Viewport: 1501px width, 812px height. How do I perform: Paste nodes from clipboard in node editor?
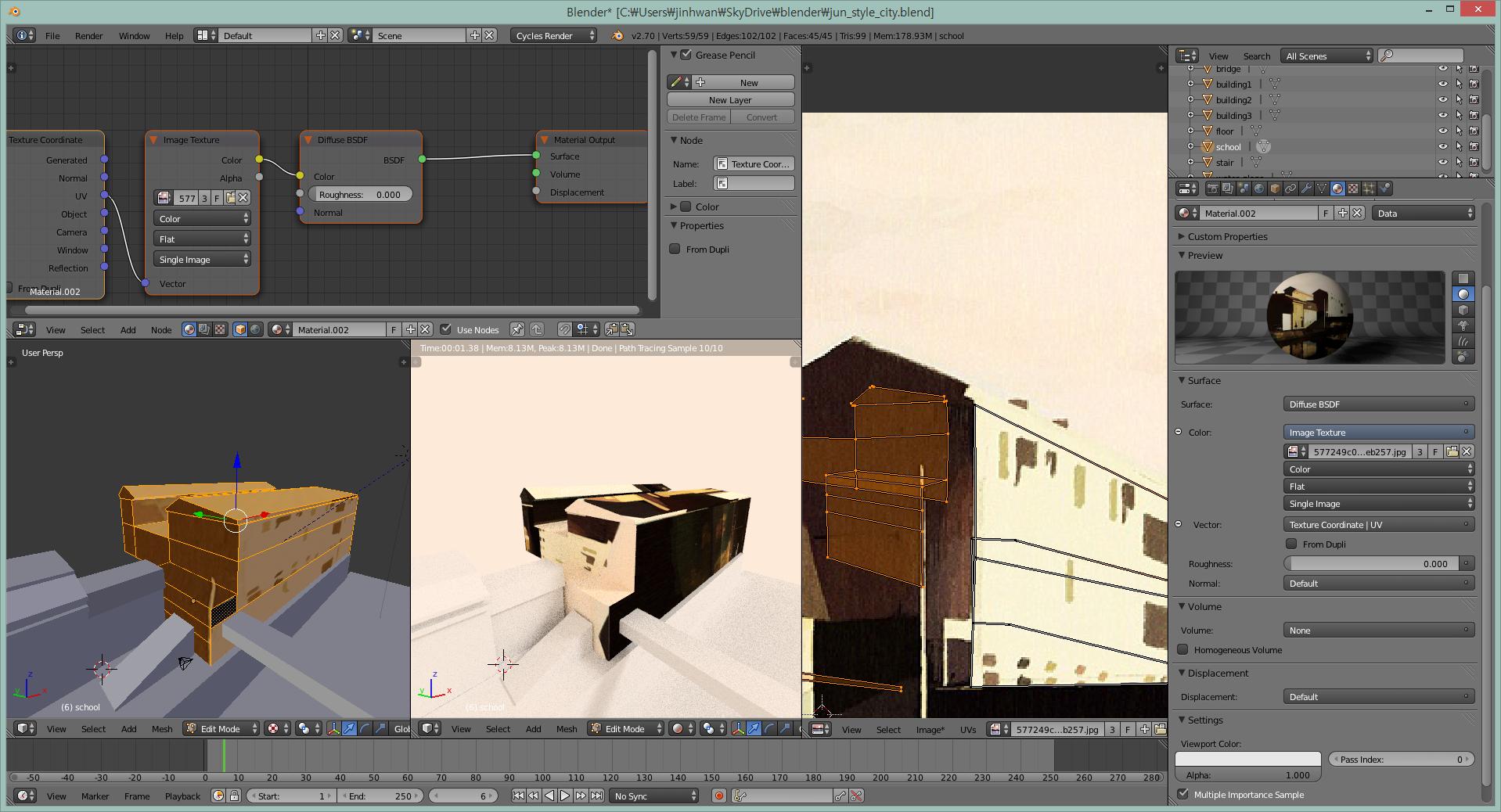627,329
